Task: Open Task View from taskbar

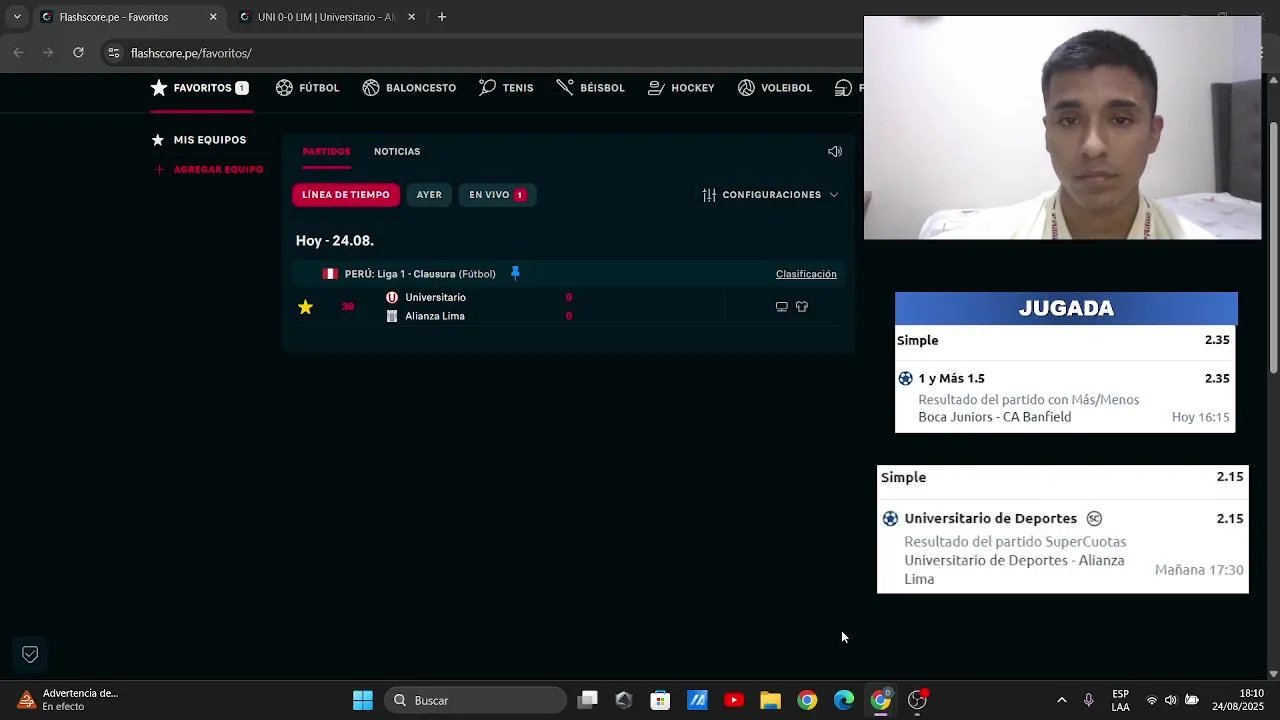Action: (x=588, y=700)
